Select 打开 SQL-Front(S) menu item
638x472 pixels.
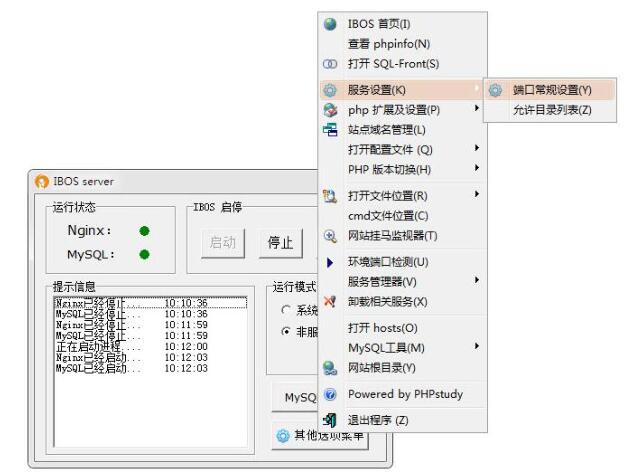[x=402, y=64]
